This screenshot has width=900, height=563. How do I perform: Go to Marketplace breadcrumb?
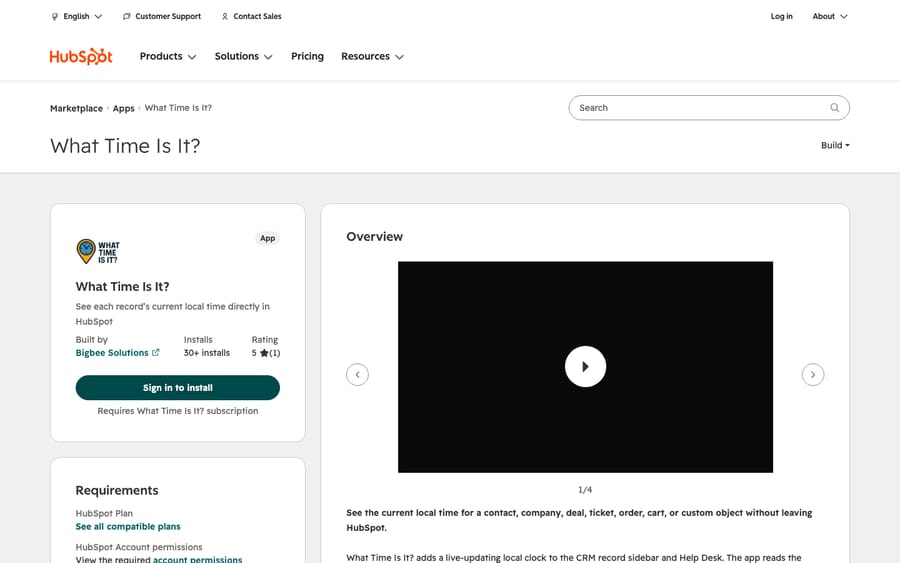click(x=76, y=108)
